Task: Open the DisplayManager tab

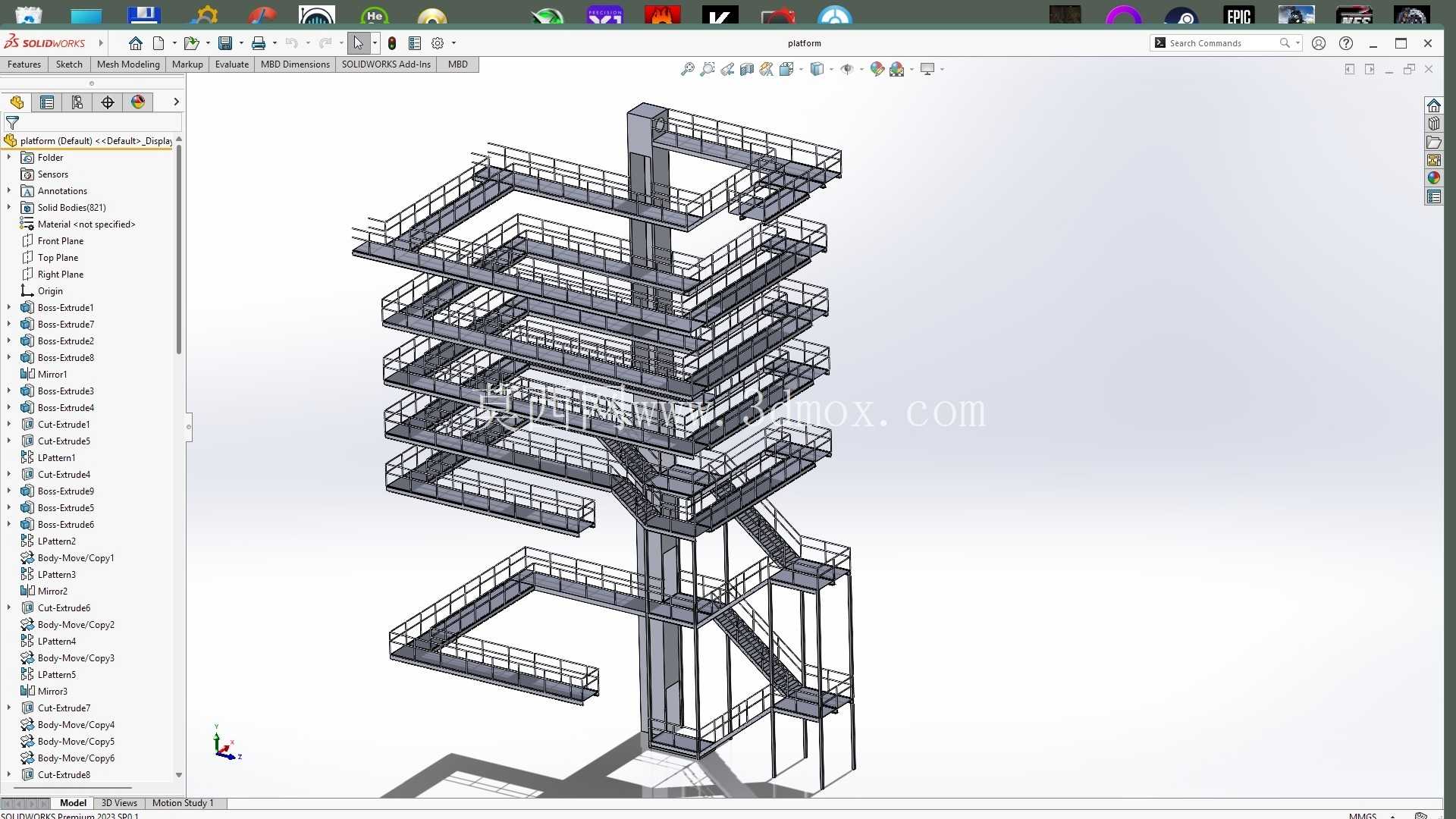Action: tap(138, 102)
